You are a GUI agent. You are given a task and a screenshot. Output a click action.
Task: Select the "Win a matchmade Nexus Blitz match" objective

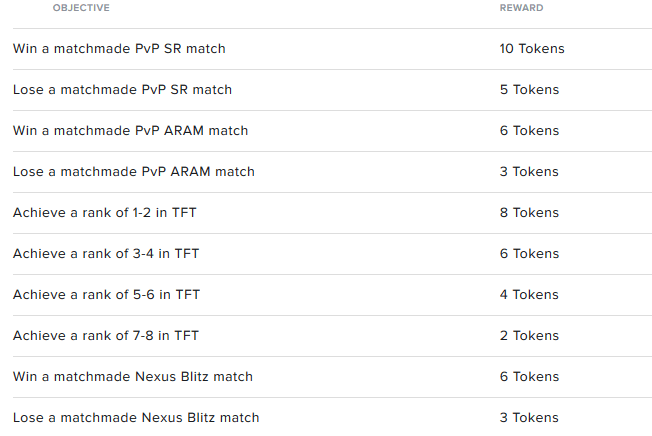[133, 377]
